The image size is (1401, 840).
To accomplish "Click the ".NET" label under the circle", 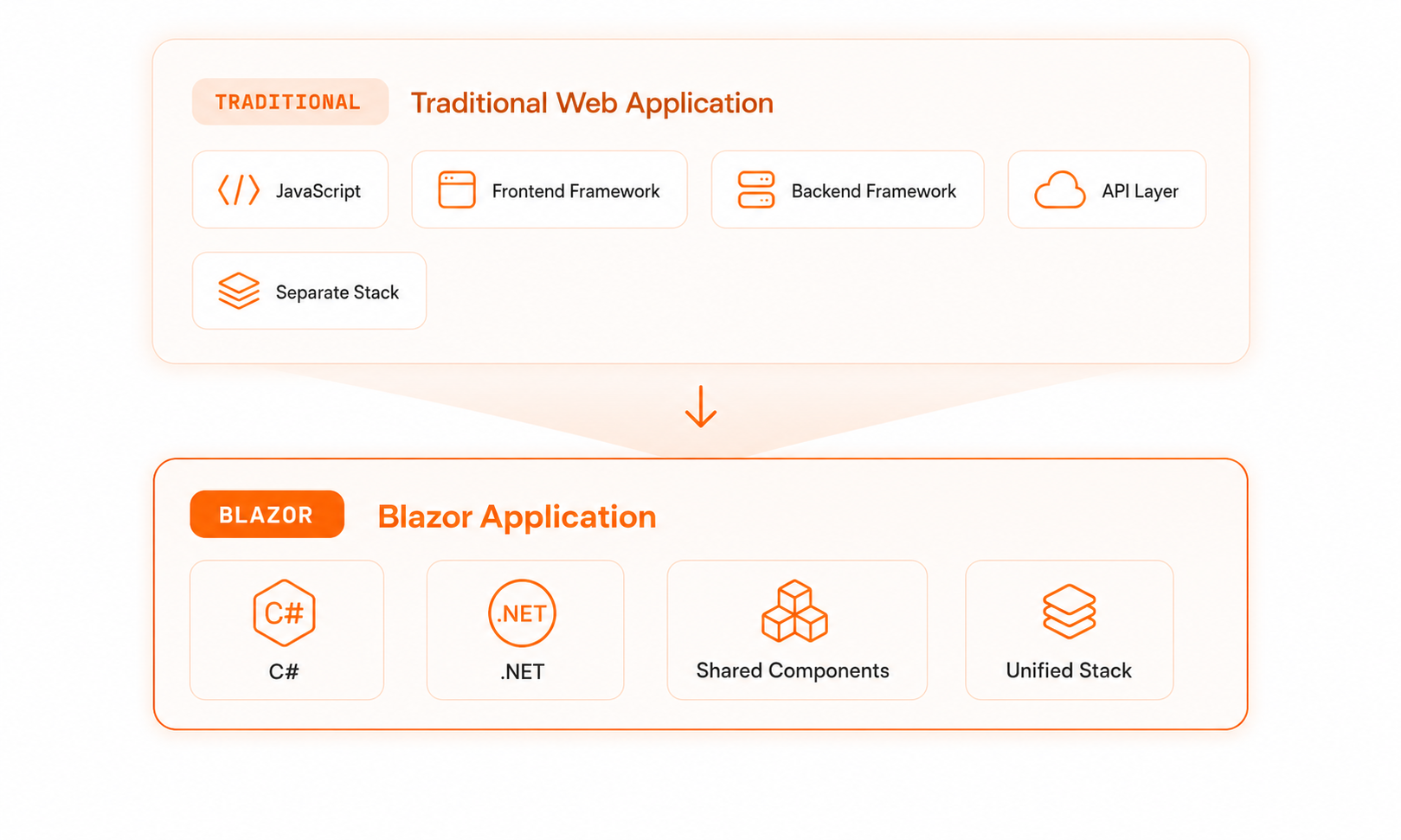I will click(x=522, y=671).
